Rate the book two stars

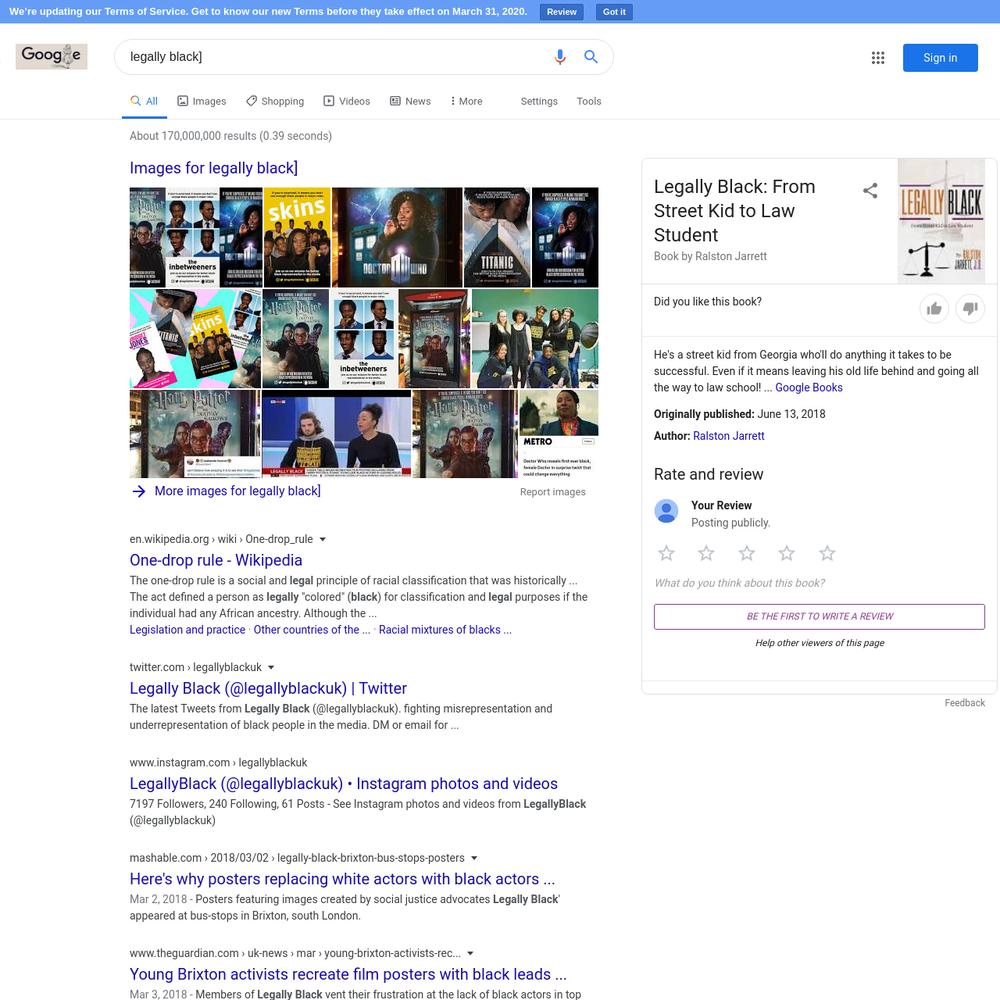click(706, 553)
